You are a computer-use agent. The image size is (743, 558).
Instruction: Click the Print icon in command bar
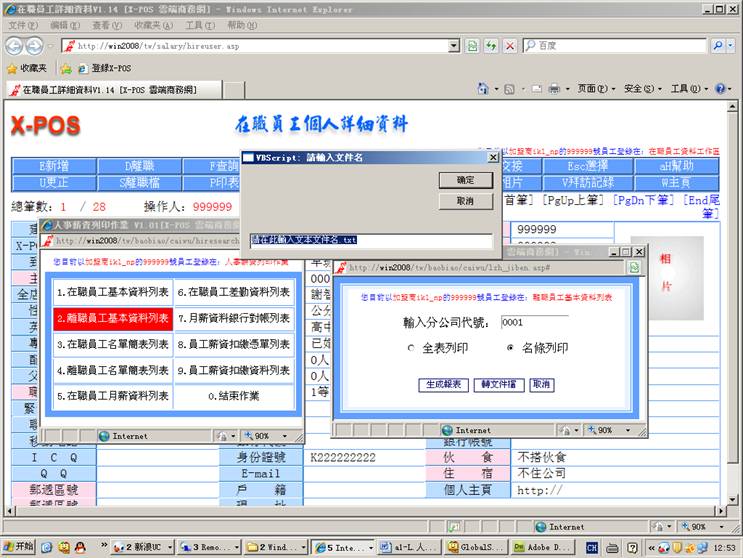coord(553,89)
